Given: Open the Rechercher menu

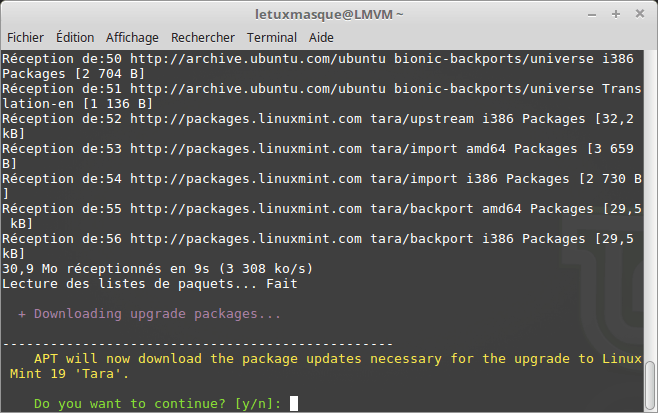Looking at the screenshot, I should [203, 37].
